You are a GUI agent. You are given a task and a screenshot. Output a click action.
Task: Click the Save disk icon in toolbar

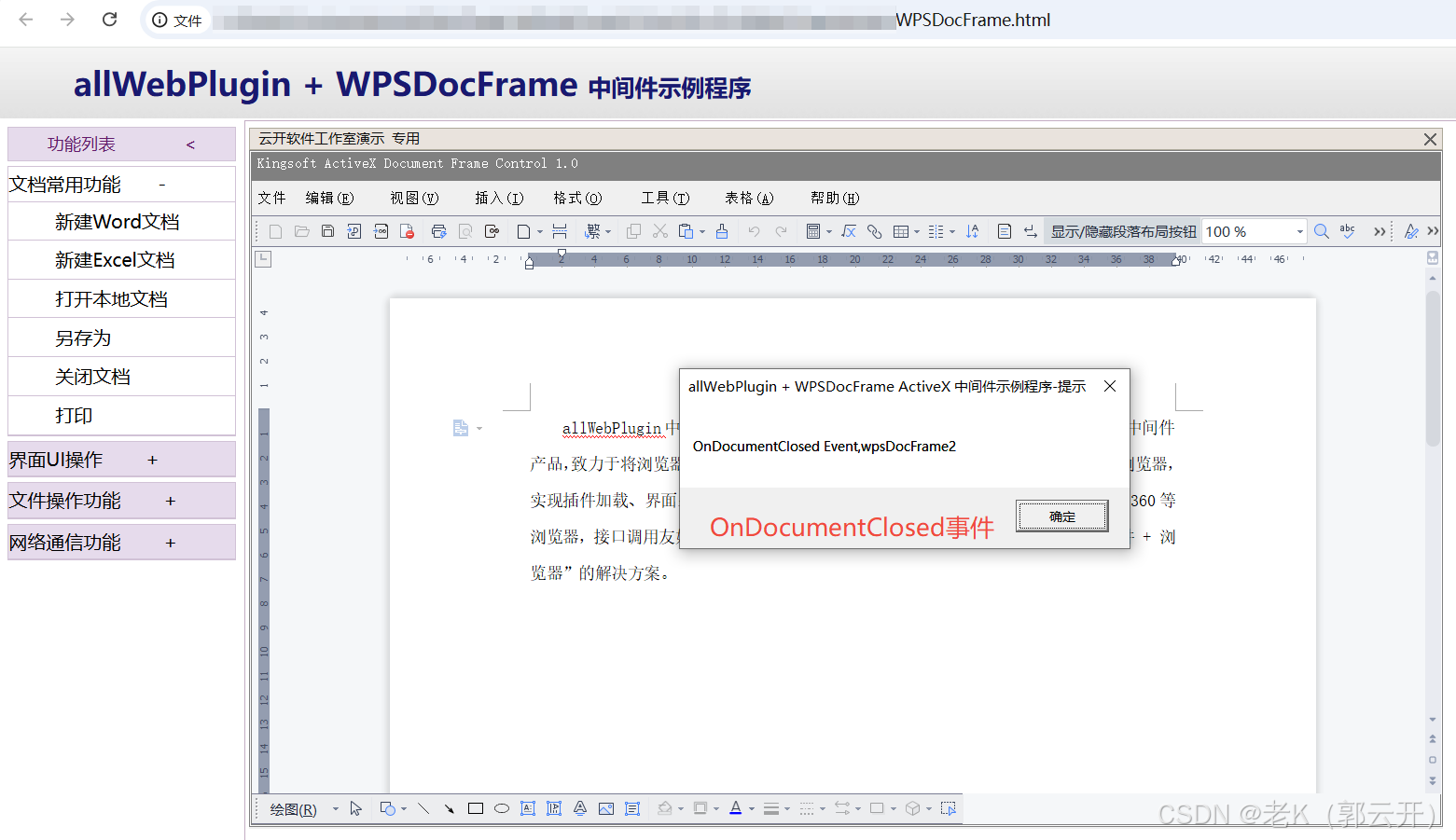pyautogui.click(x=327, y=231)
